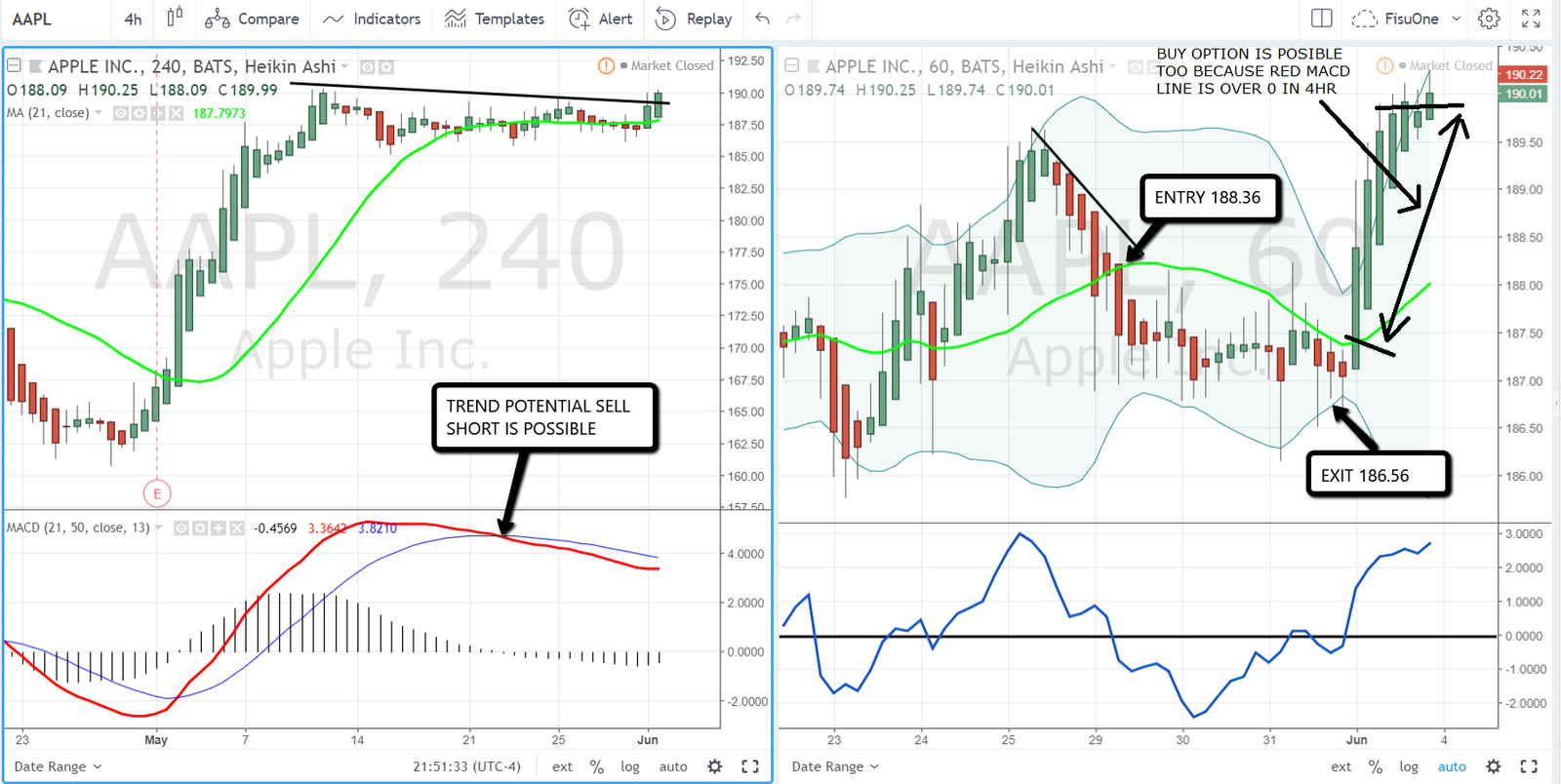Open chart settings gear in top toolbar
1561x784 pixels.
pyautogui.click(x=1489, y=19)
